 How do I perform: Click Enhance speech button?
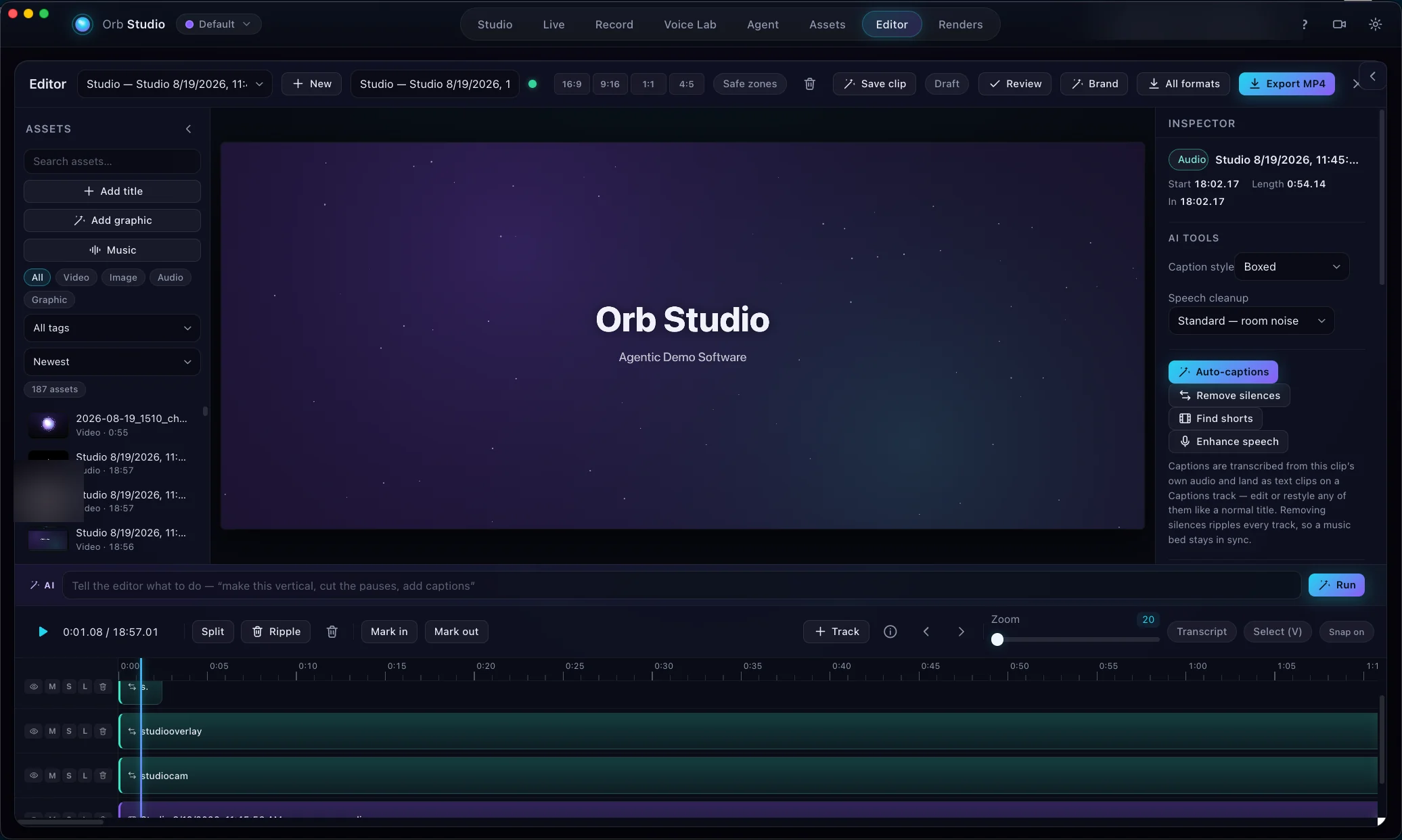pyautogui.click(x=1228, y=442)
